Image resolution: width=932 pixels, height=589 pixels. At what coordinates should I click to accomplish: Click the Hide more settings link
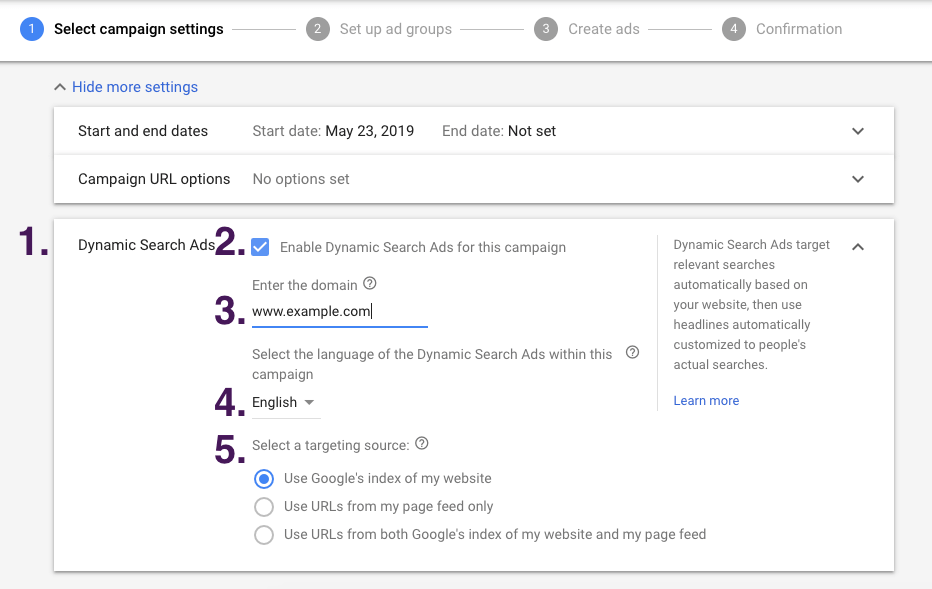pyautogui.click(x=135, y=87)
